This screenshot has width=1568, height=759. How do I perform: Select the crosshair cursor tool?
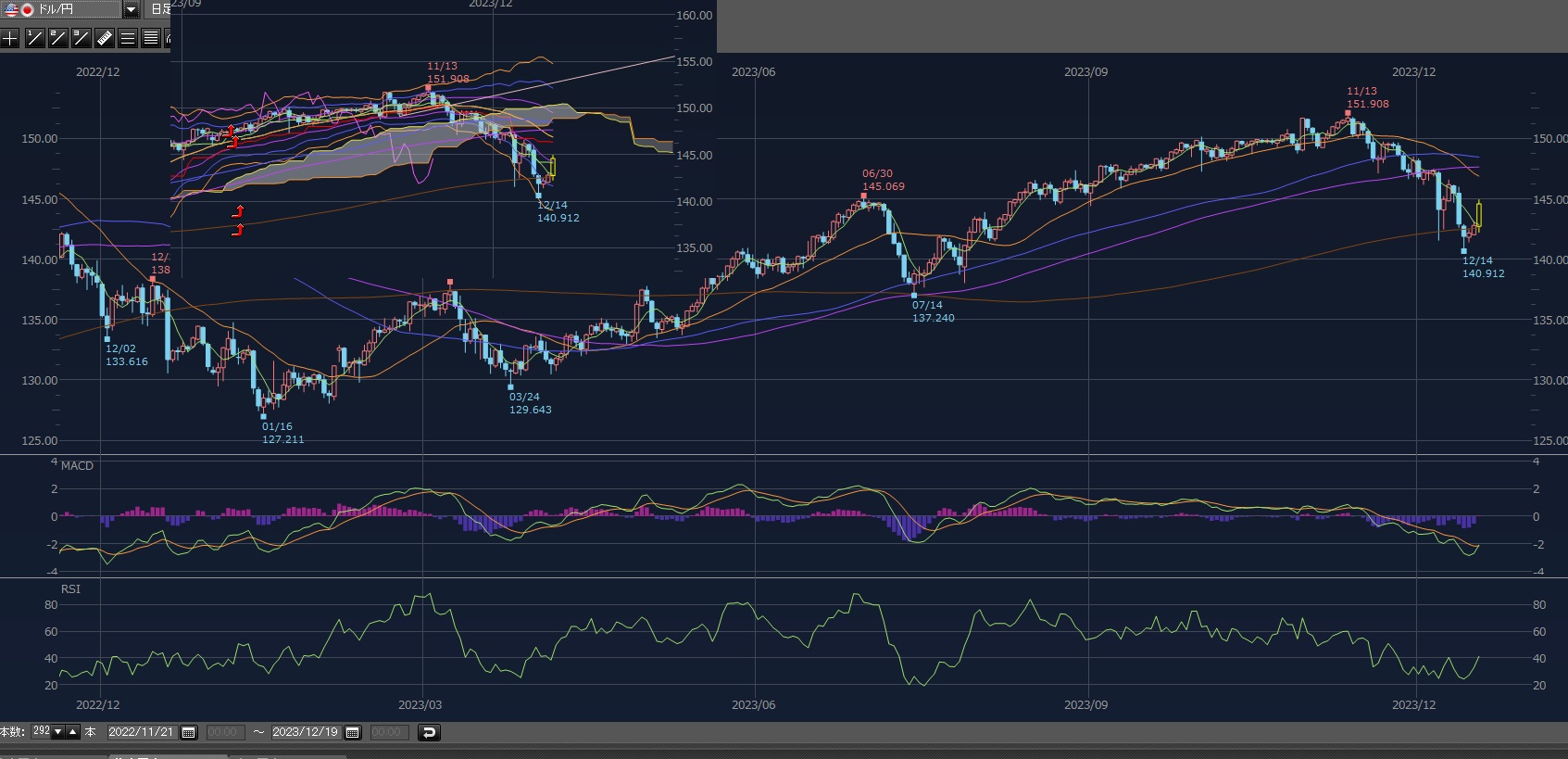(9, 38)
